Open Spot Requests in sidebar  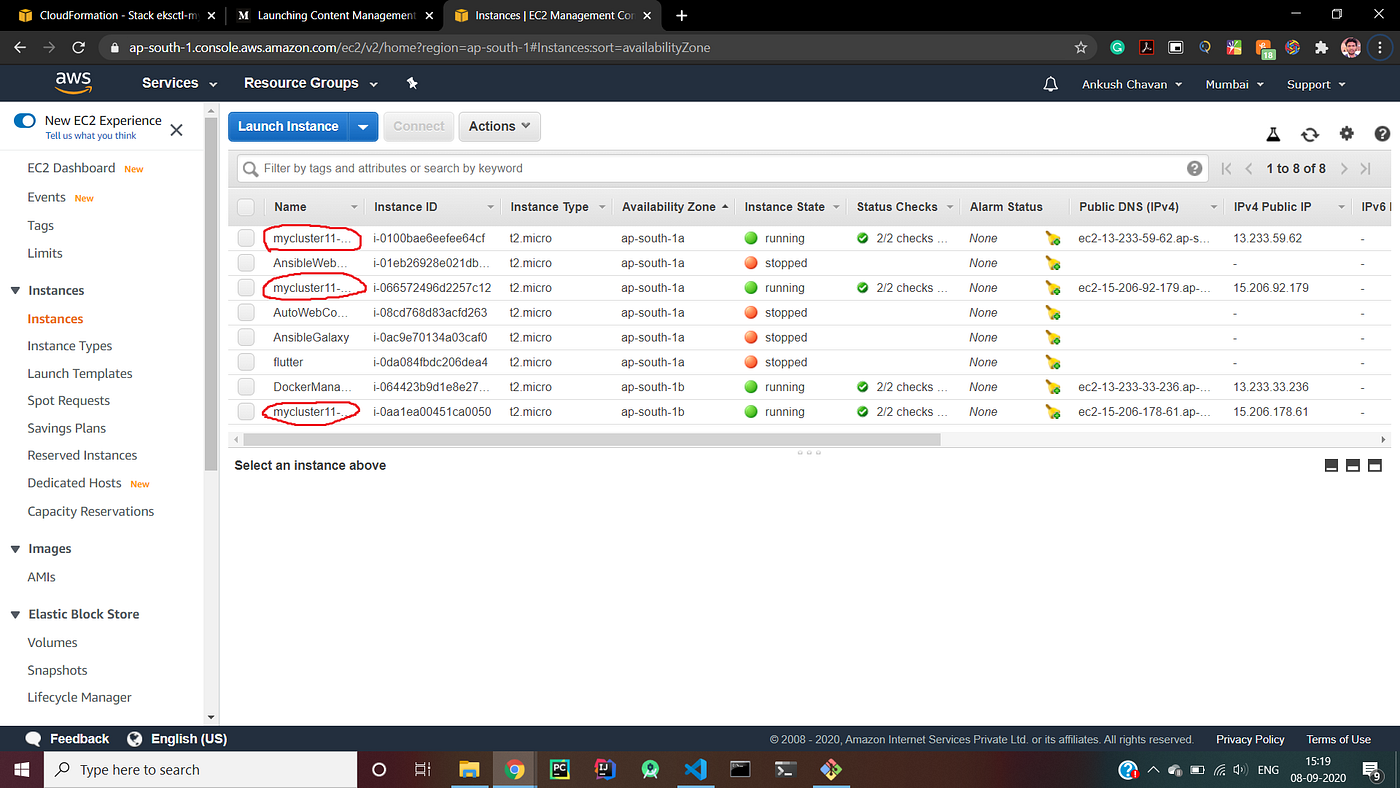click(69, 401)
